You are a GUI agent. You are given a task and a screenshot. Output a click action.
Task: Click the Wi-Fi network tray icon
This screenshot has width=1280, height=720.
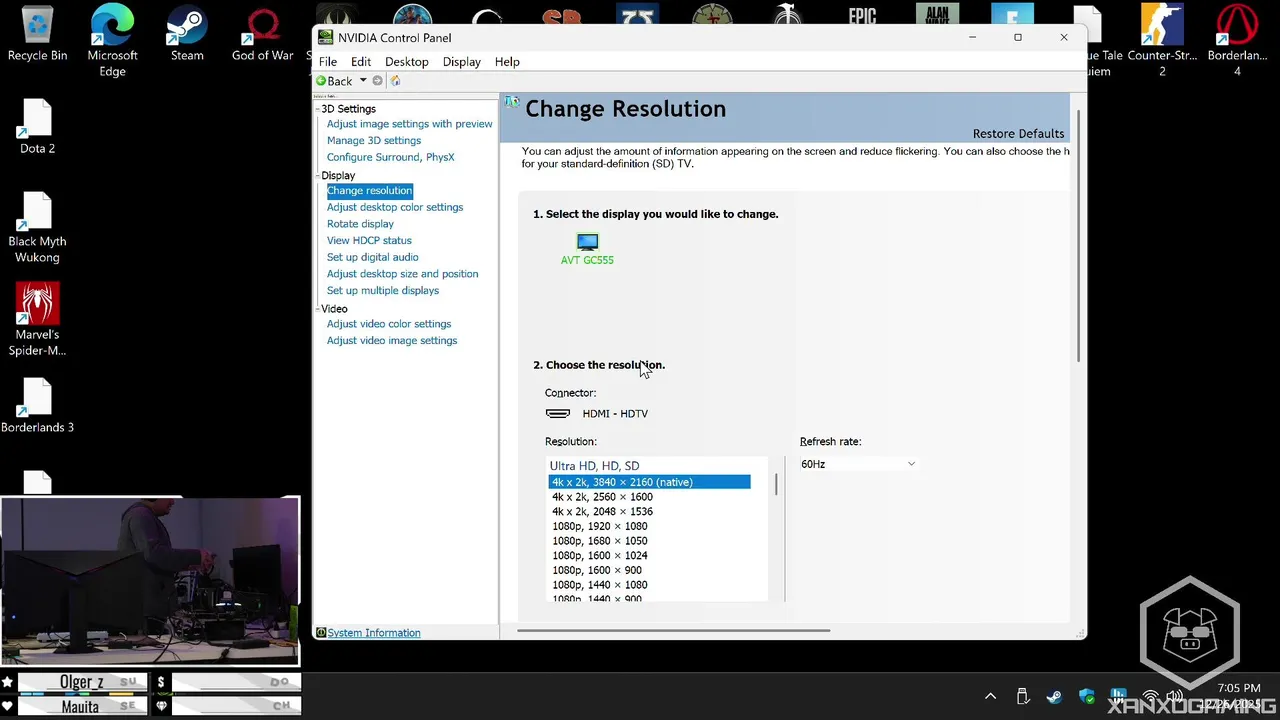tap(1151, 696)
